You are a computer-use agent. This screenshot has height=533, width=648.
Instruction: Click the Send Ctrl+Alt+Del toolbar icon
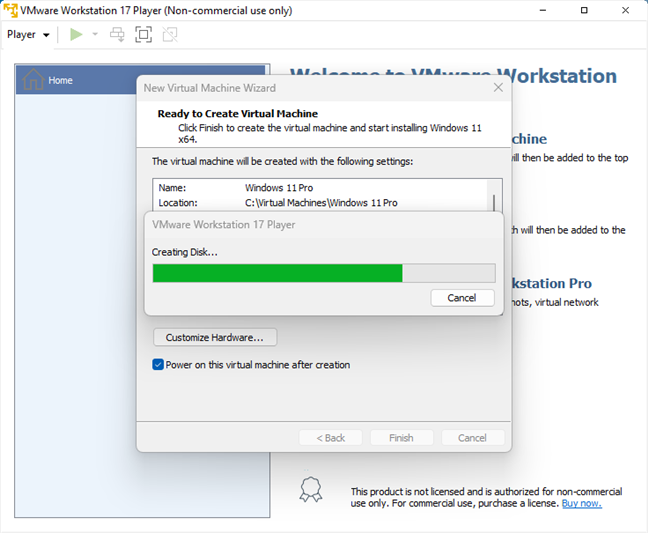pos(117,35)
